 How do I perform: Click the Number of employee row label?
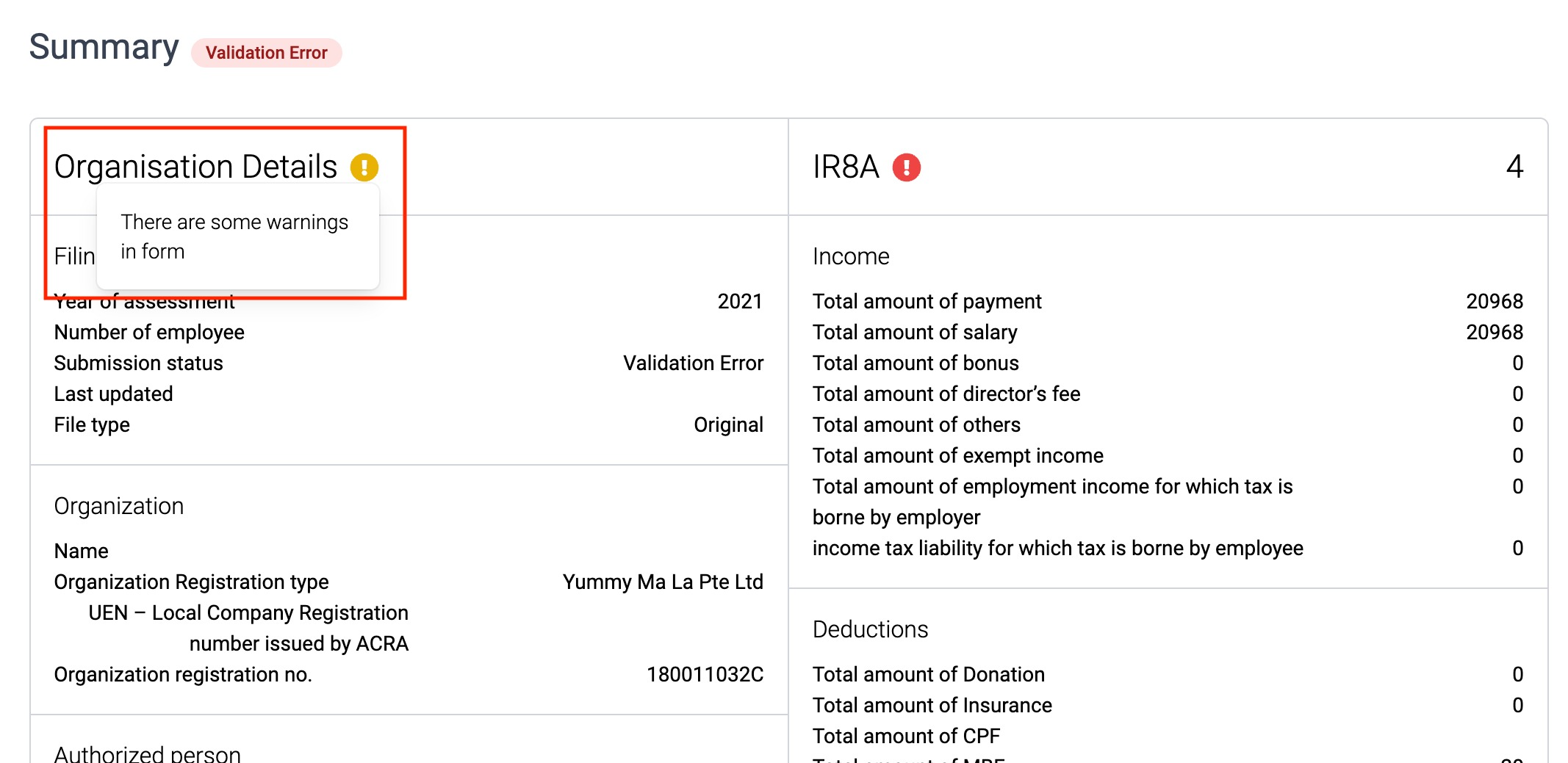pyautogui.click(x=149, y=332)
